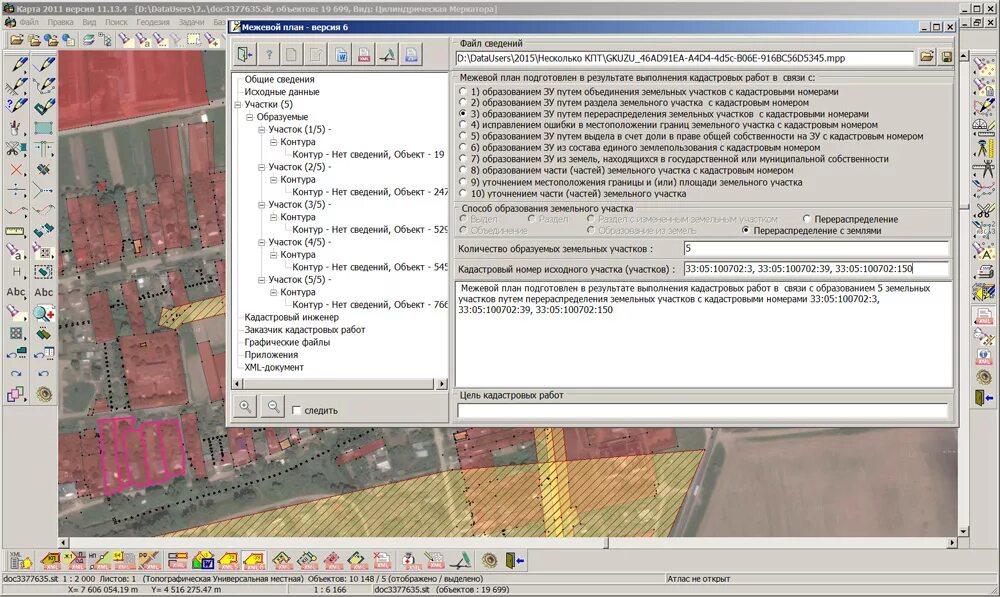Click the Количество образуемых земельных участков field
This screenshot has height=597, width=1000.
pyautogui.click(x=816, y=249)
